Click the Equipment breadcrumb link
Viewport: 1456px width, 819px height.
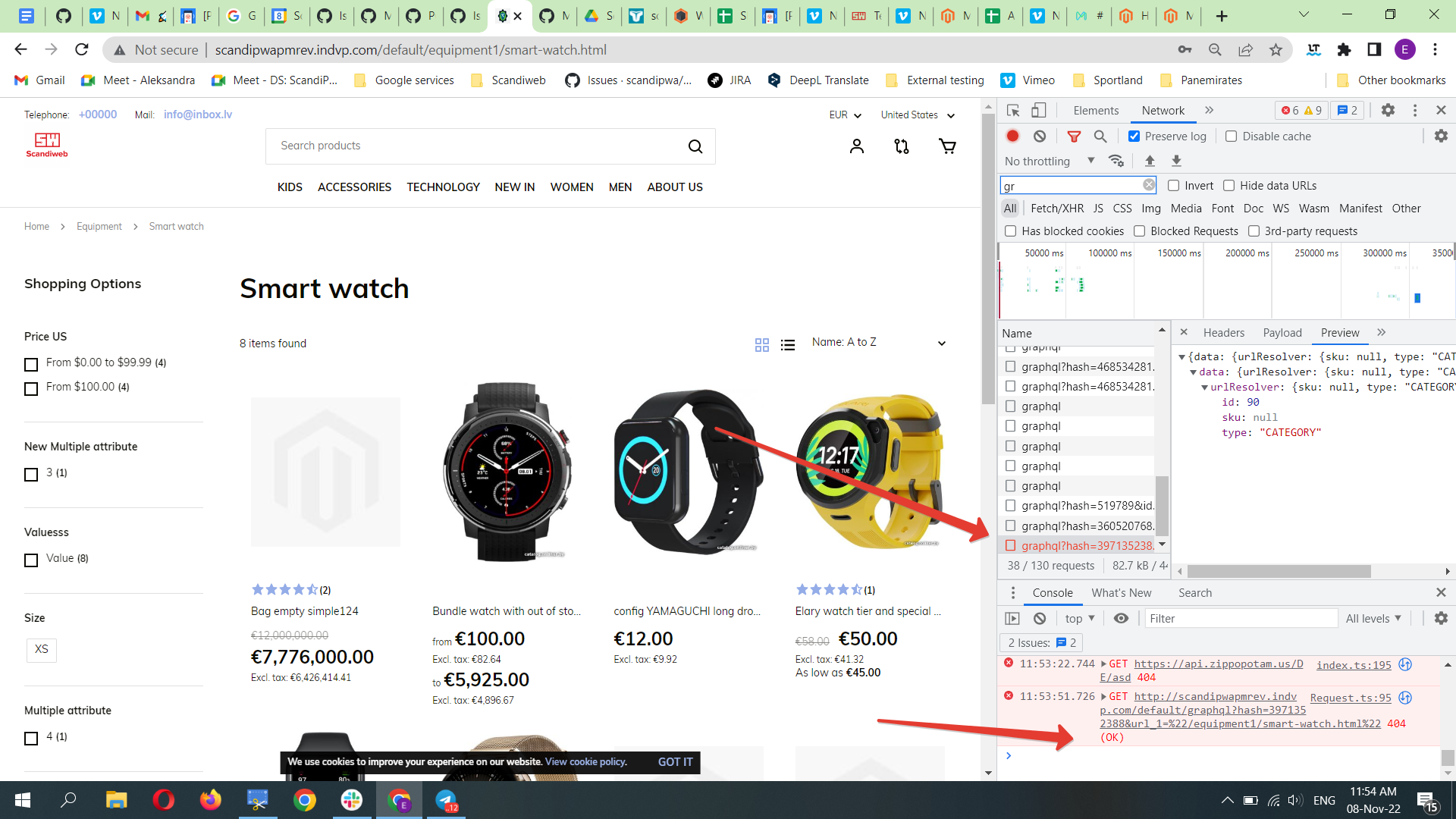pos(99,227)
